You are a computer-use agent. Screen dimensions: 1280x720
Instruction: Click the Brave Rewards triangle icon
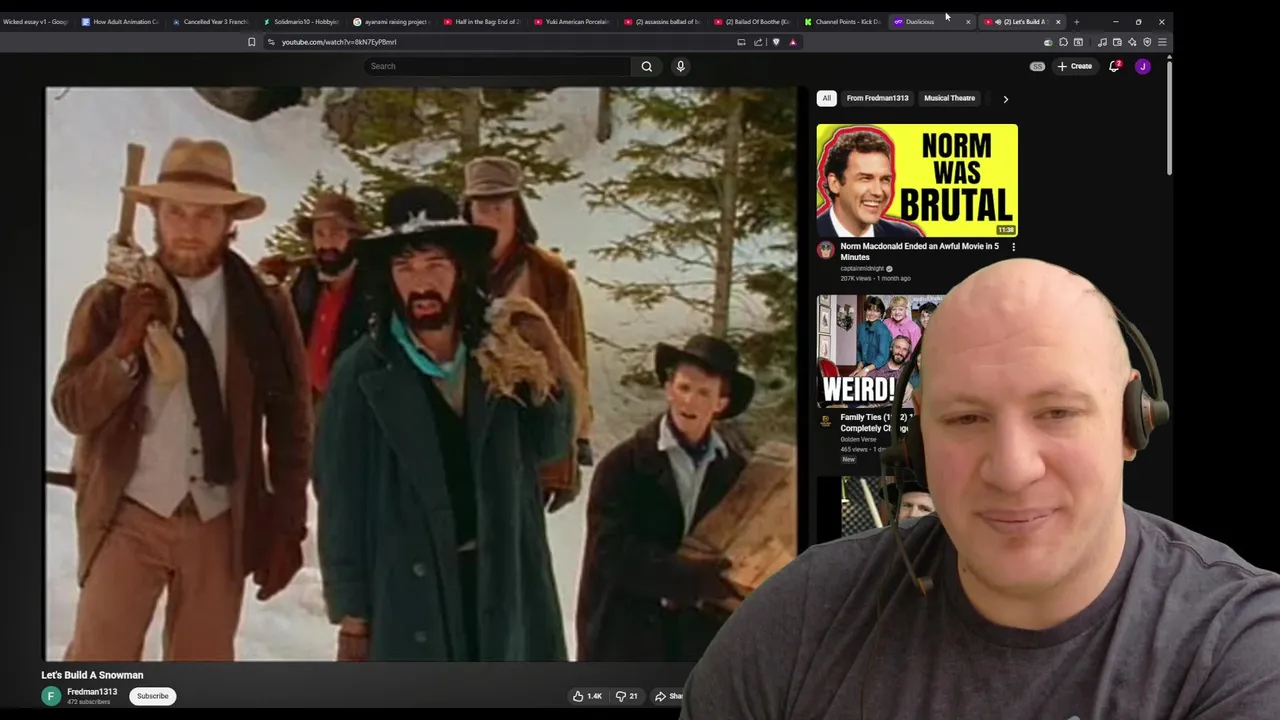(793, 42)
